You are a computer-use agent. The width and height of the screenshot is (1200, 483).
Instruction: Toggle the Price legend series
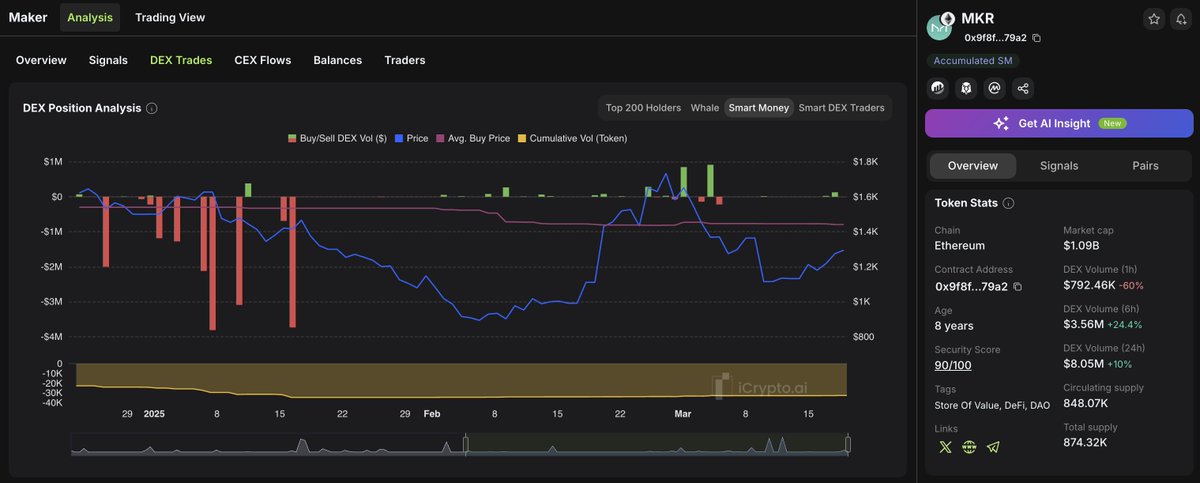(x=411, y=138)
